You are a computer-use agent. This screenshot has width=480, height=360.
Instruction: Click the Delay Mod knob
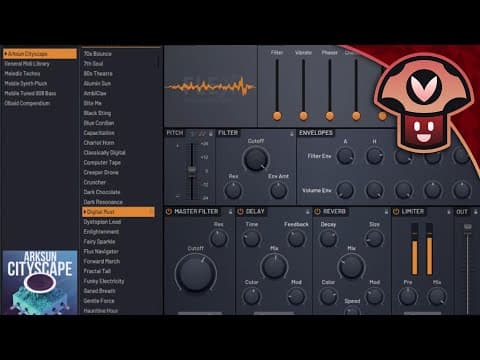pyautogui.click(x=296, y=296)
